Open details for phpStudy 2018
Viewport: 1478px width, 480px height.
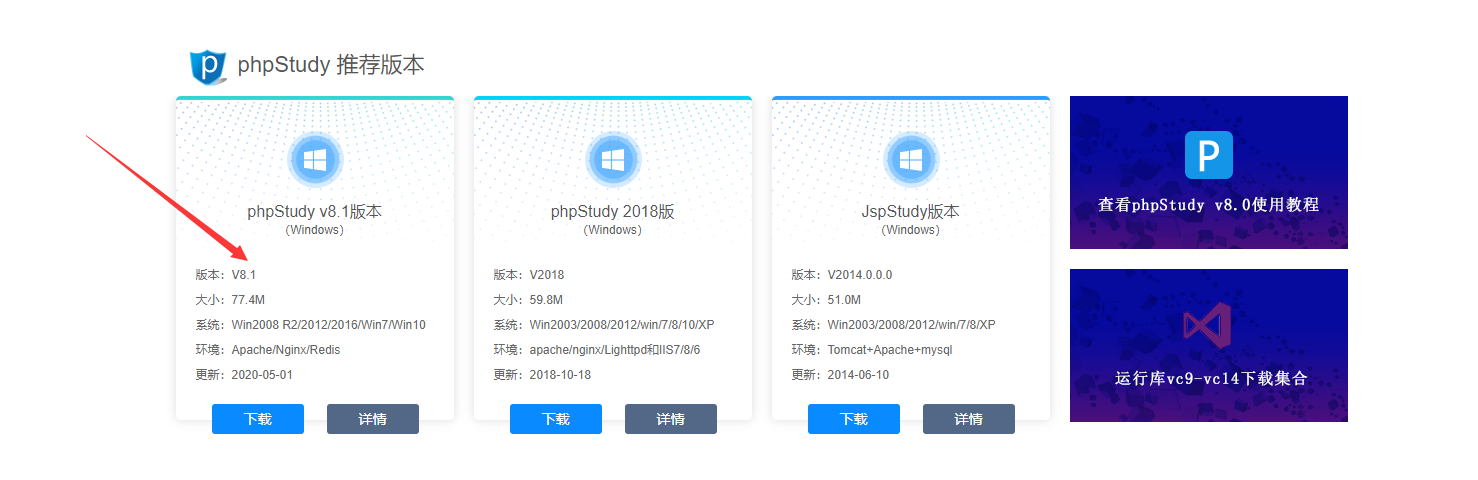click(671, 419)
